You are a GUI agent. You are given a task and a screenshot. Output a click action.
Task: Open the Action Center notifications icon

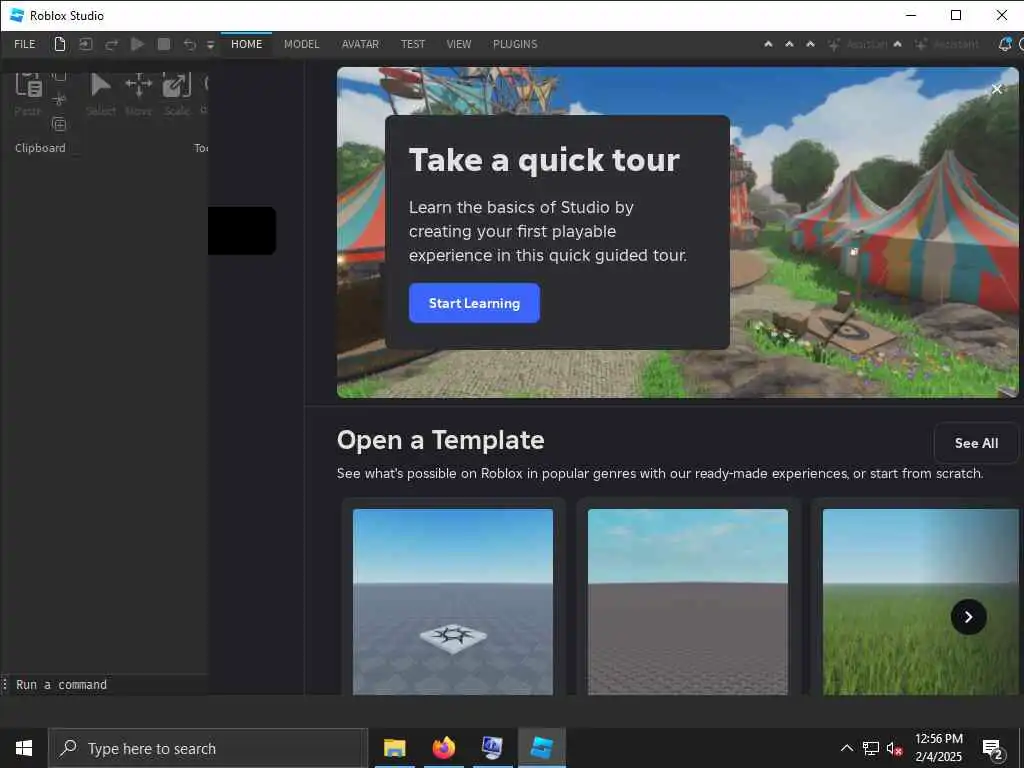[x=993, y=748]
